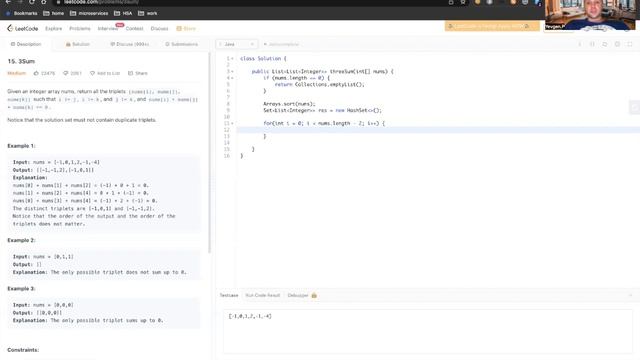Click the "Example 1:" heading

click(21, 146)
